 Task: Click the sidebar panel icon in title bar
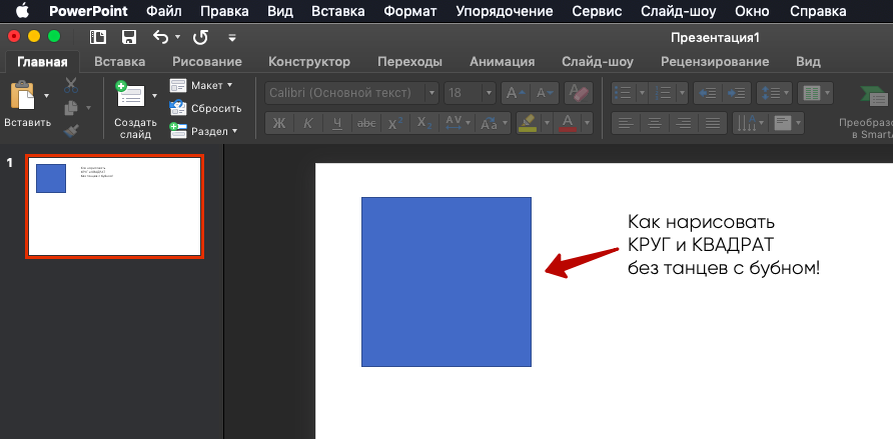(98, 38)
